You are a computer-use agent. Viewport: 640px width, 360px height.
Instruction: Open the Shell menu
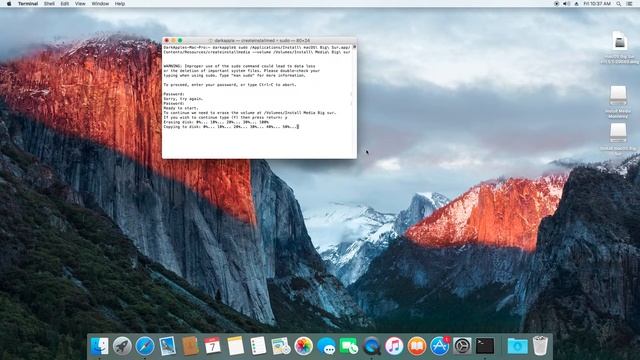(49, 4)
